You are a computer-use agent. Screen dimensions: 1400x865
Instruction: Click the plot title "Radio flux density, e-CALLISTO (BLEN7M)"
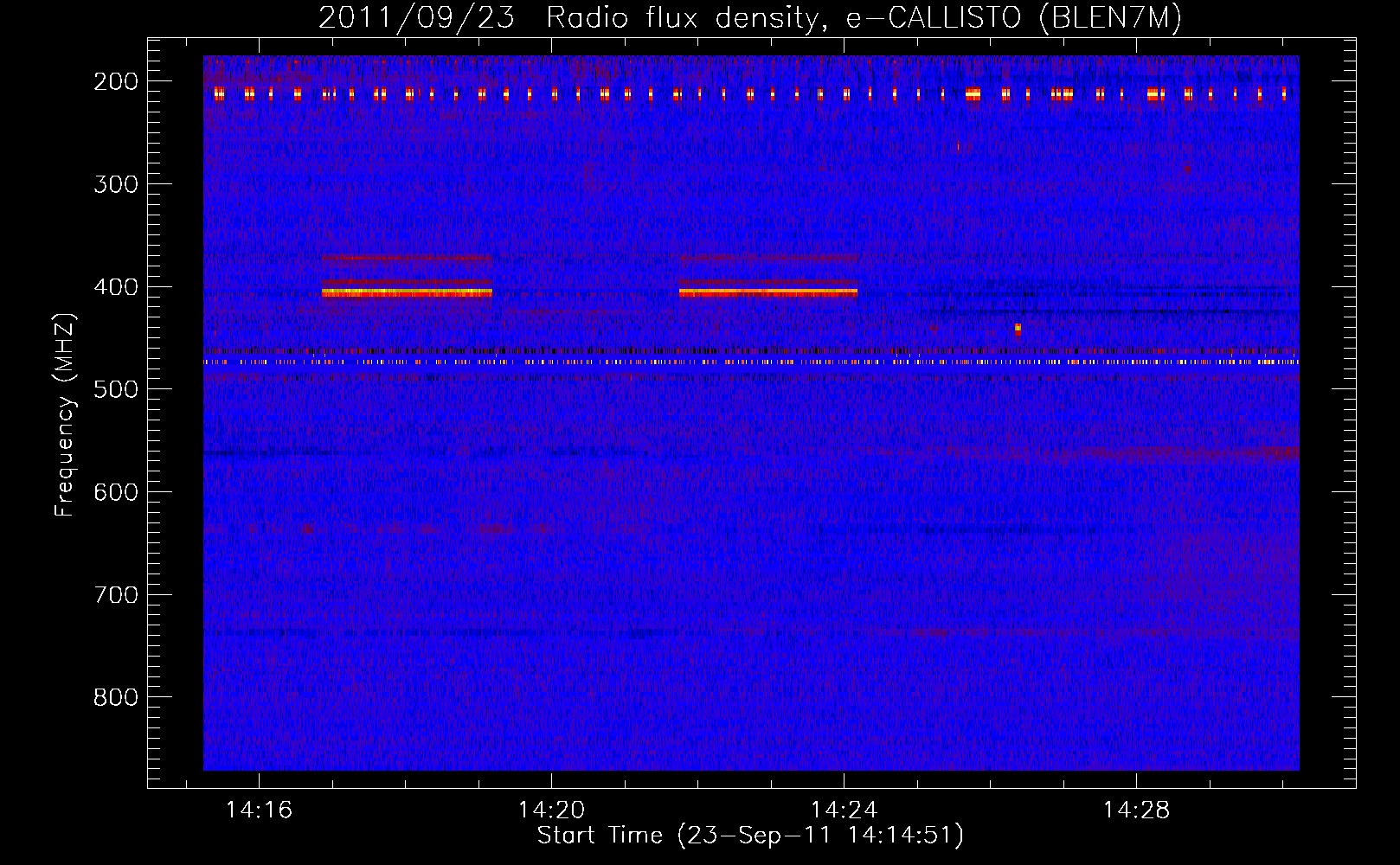point(864,18)
